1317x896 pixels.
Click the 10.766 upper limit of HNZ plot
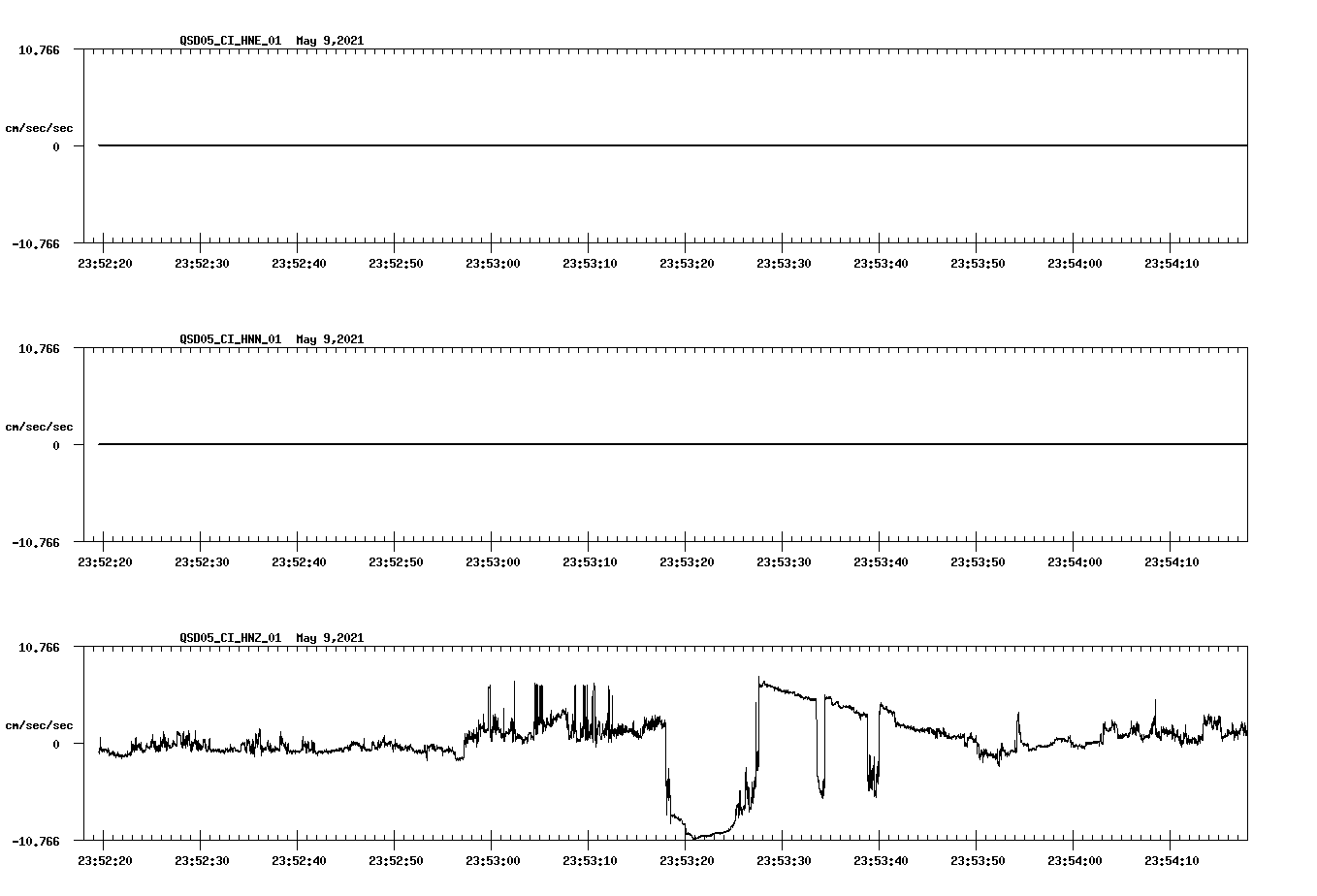[x=39, y=647]
